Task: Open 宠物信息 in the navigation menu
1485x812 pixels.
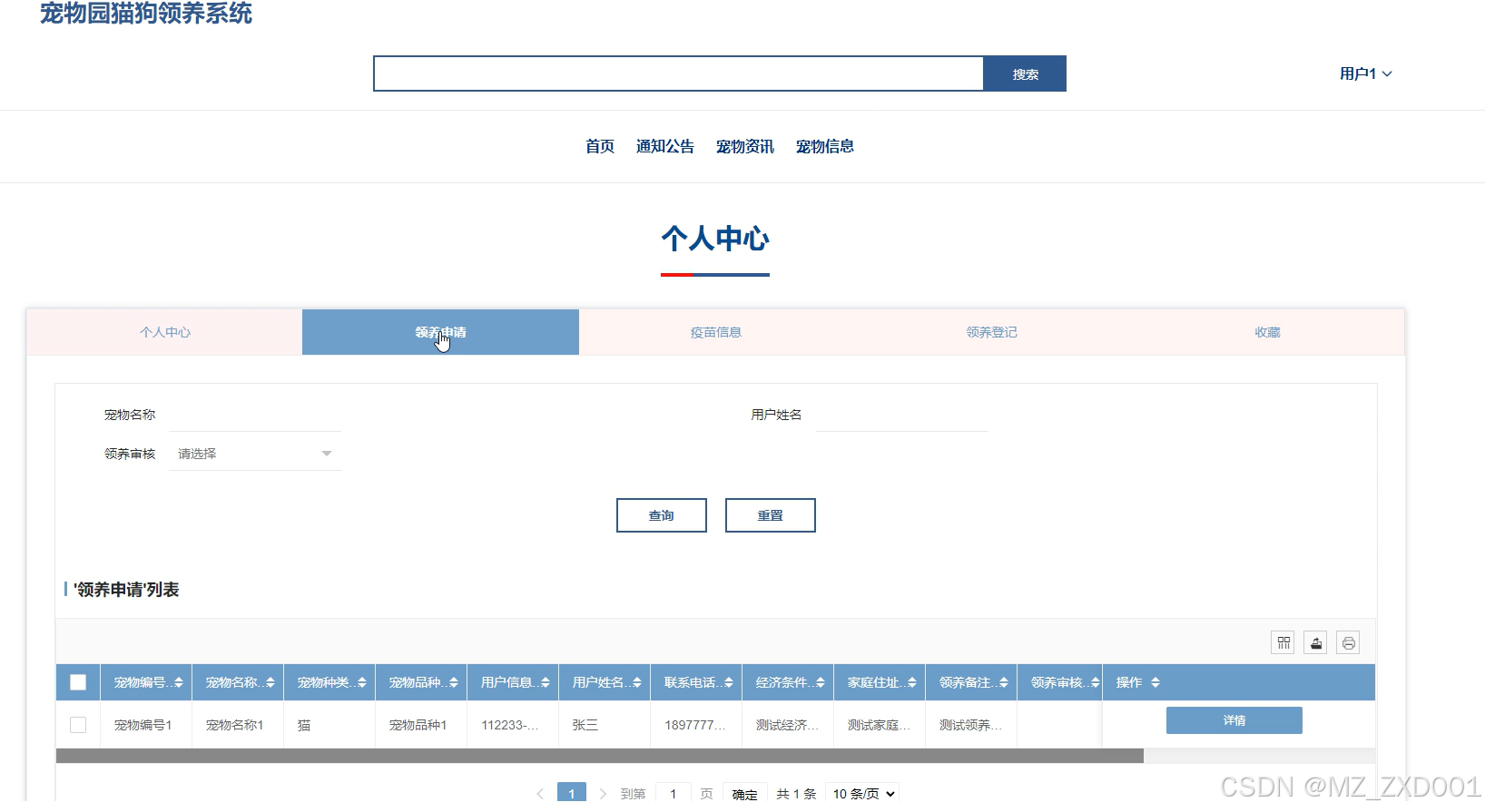Action: [825, 146]
